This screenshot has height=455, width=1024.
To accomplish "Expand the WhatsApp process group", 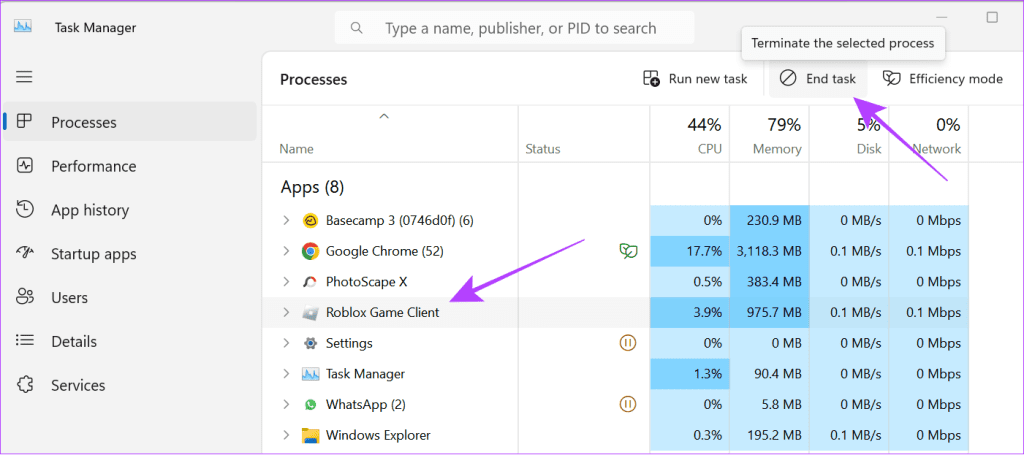I will (285, 405).
